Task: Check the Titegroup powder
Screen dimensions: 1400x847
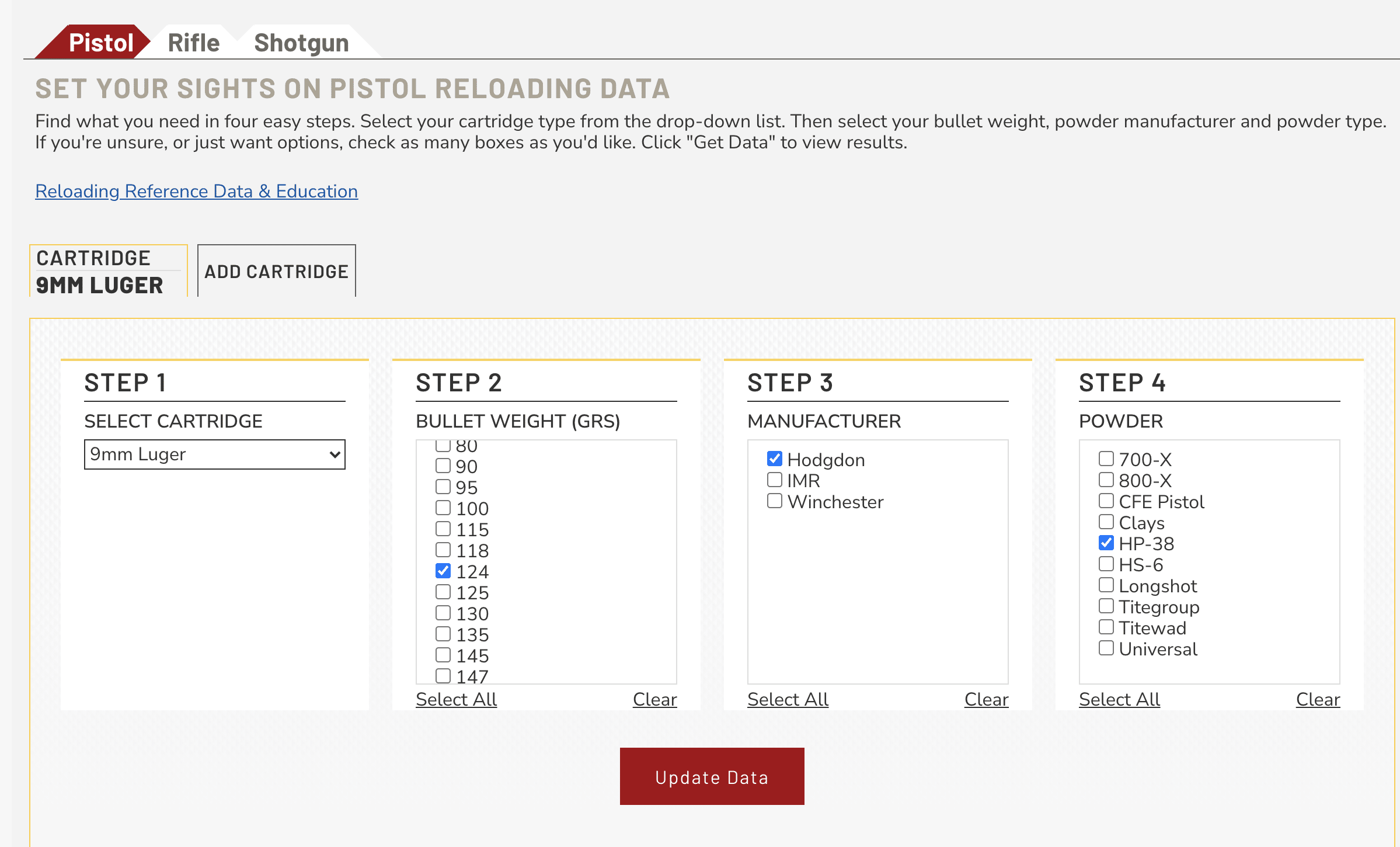Action: click(x=1106, y=606)
